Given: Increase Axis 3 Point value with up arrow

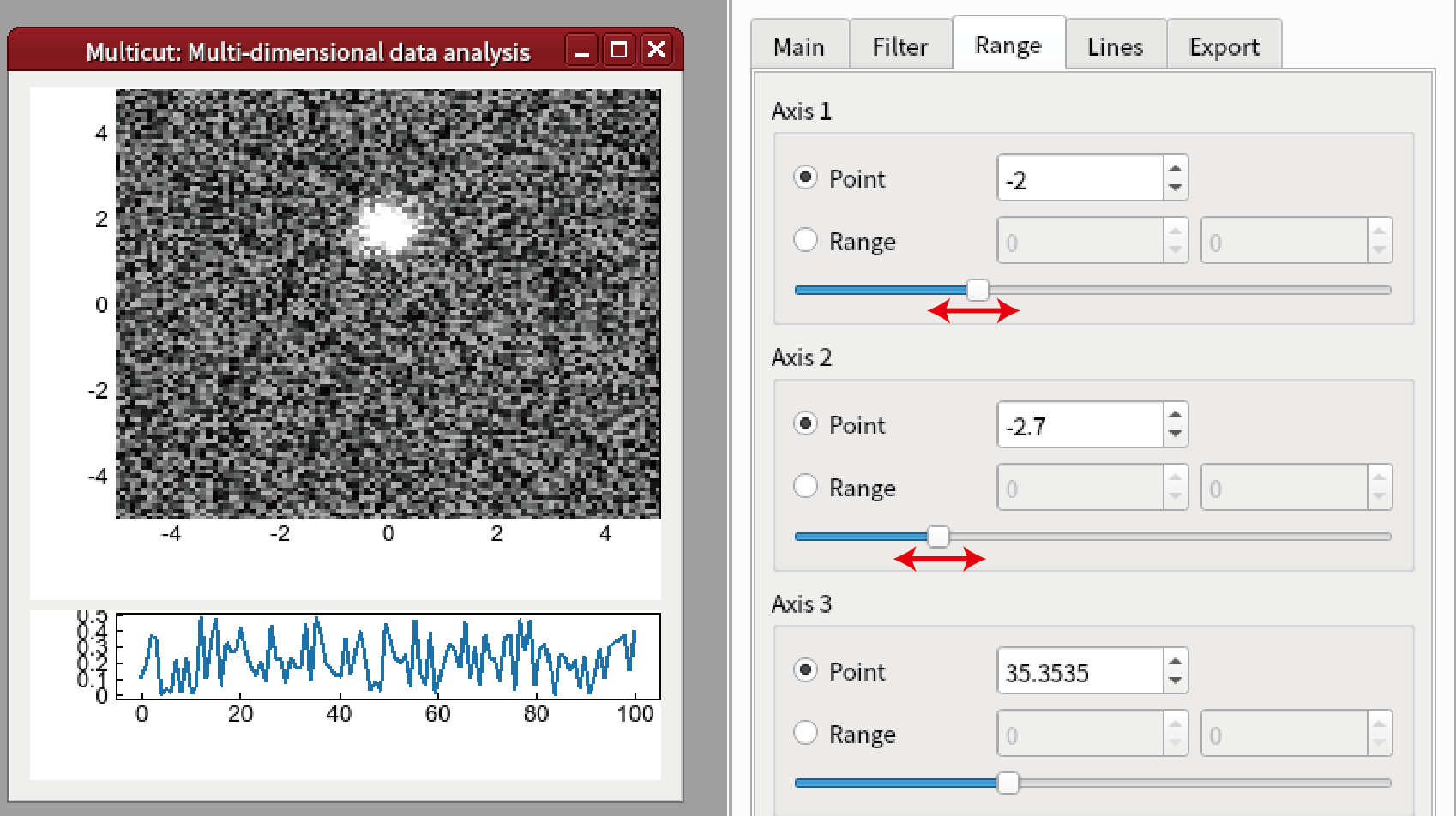Looking at the screenshot, I should click(1176, 661).
